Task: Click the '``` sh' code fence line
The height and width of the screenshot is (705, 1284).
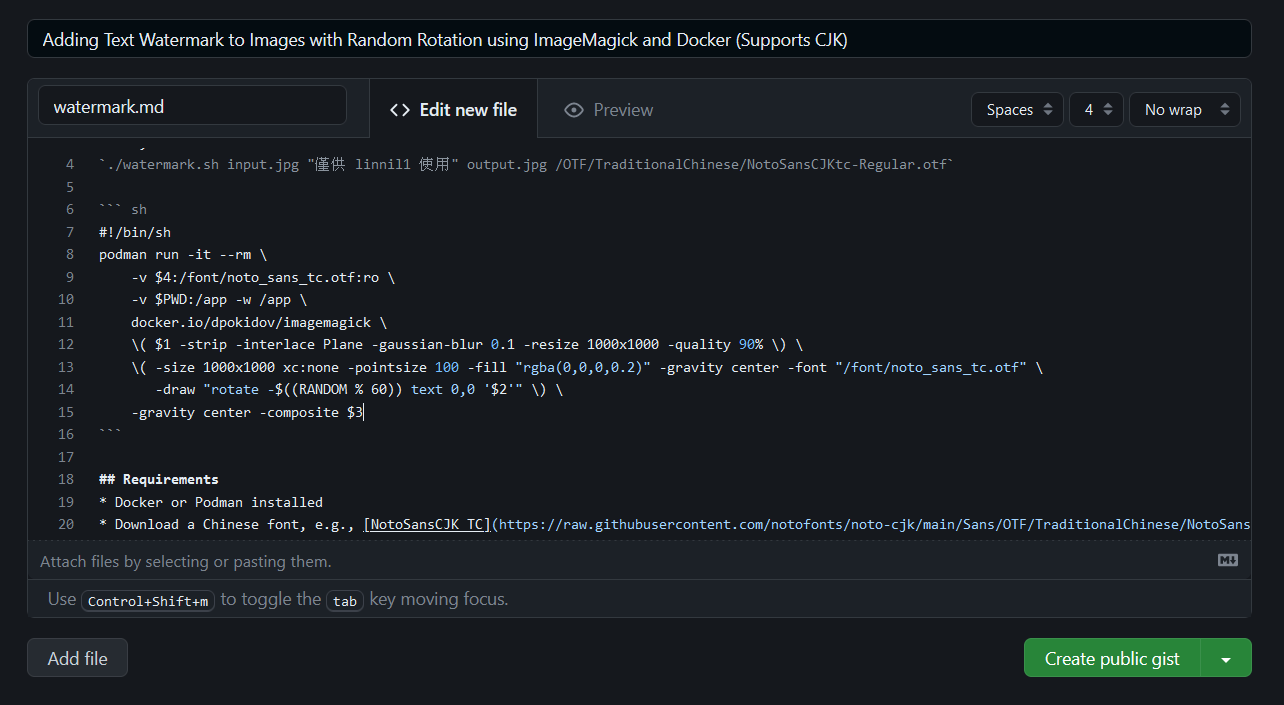Action: click(x=123, y=209)
